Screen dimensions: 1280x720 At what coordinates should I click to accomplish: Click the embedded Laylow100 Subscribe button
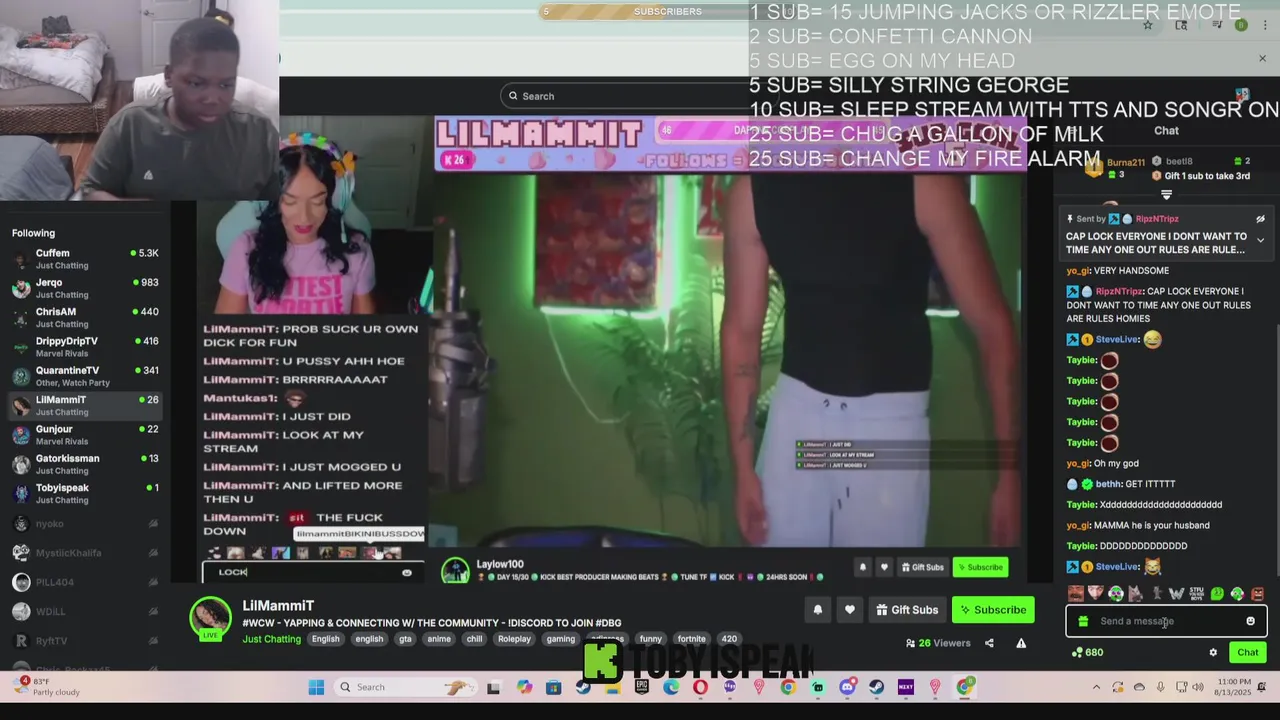point(979,567)
